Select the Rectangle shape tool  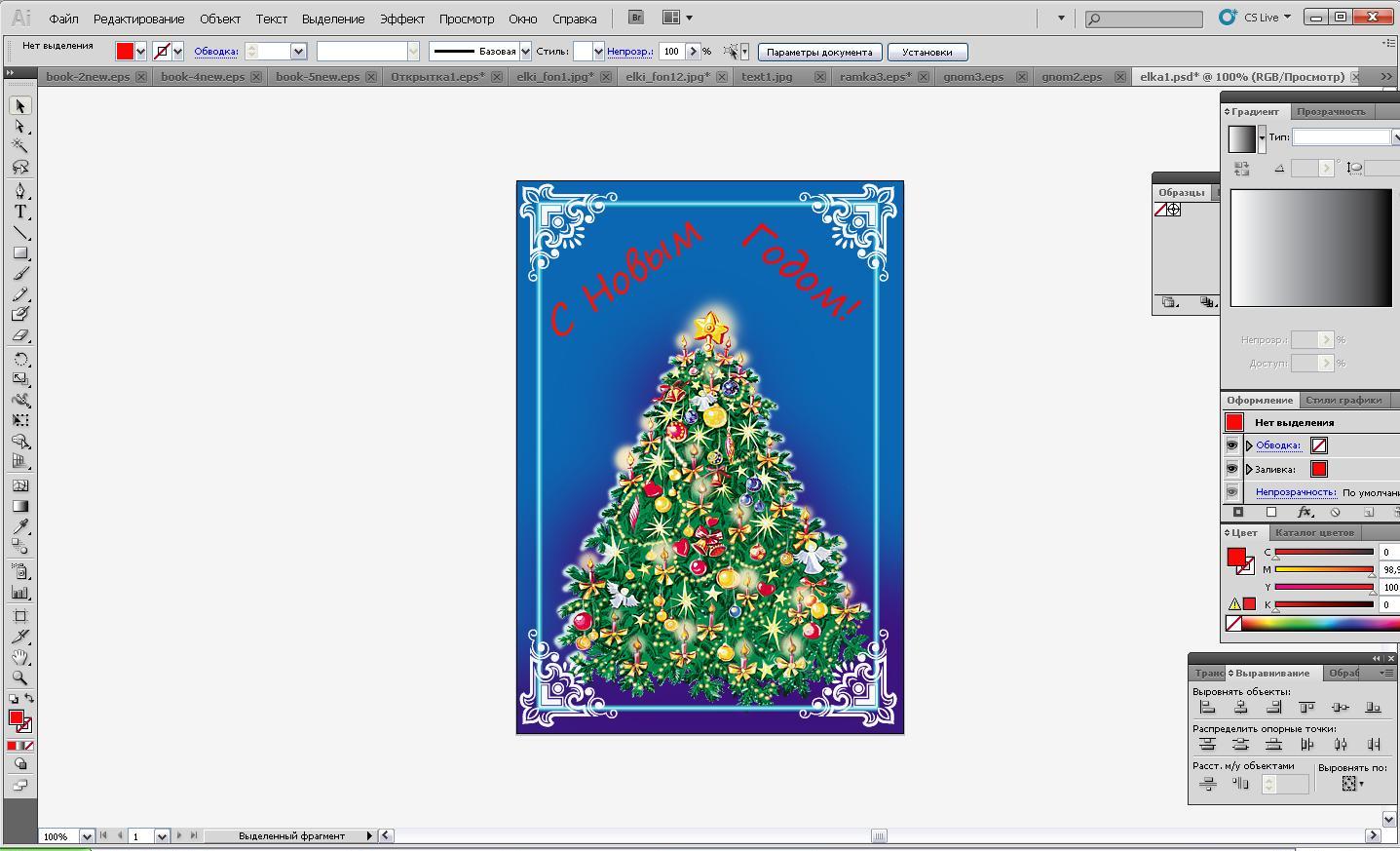19,253
